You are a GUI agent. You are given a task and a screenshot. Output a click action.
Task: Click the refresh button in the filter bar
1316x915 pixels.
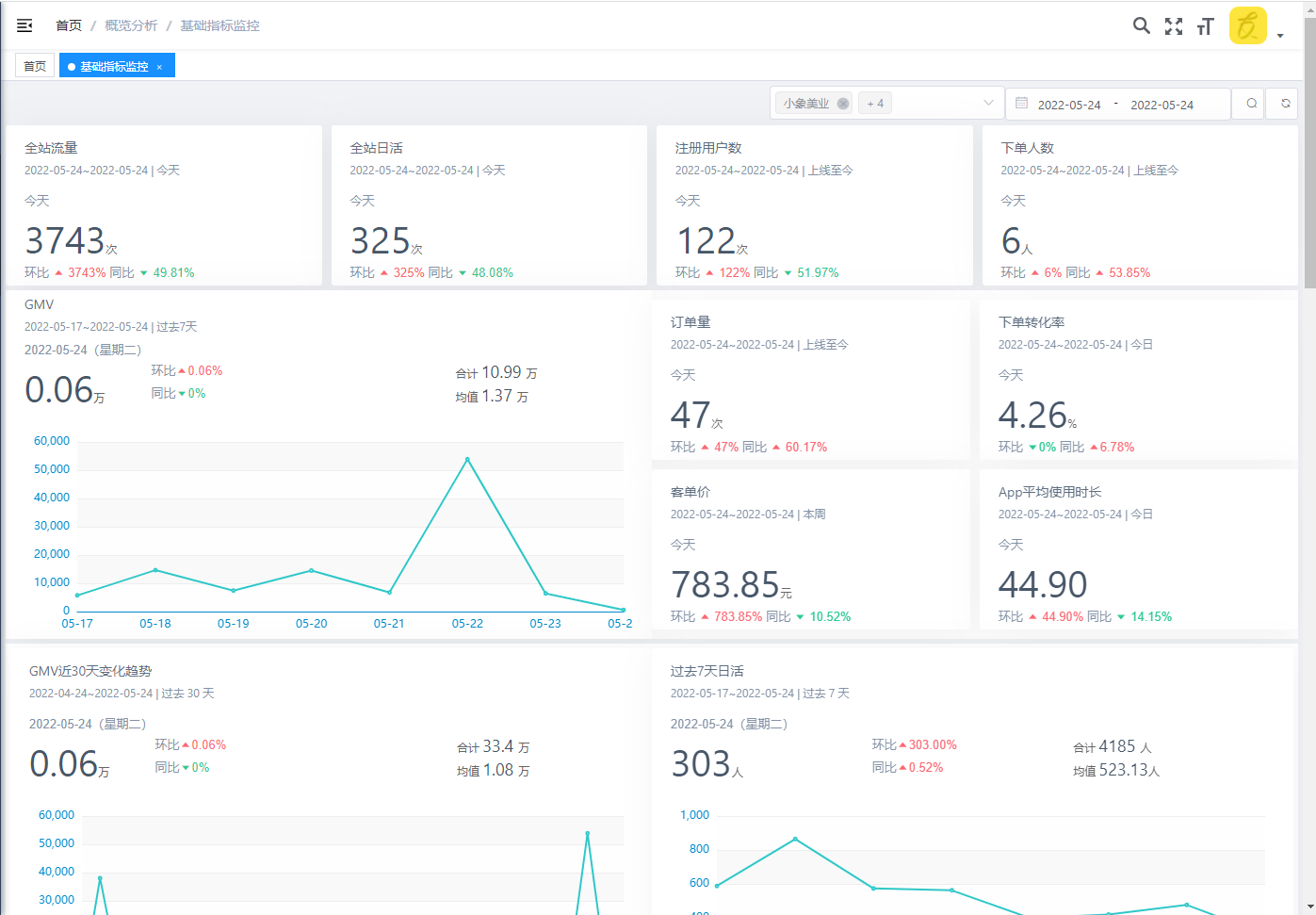coord(1285,104)
